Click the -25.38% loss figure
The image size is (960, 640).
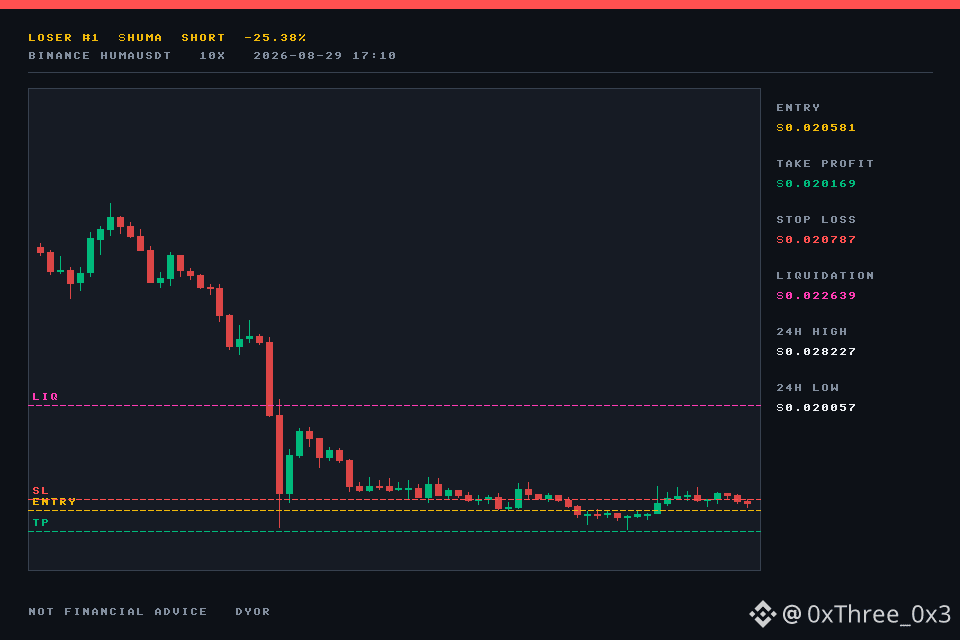point(275,38)
